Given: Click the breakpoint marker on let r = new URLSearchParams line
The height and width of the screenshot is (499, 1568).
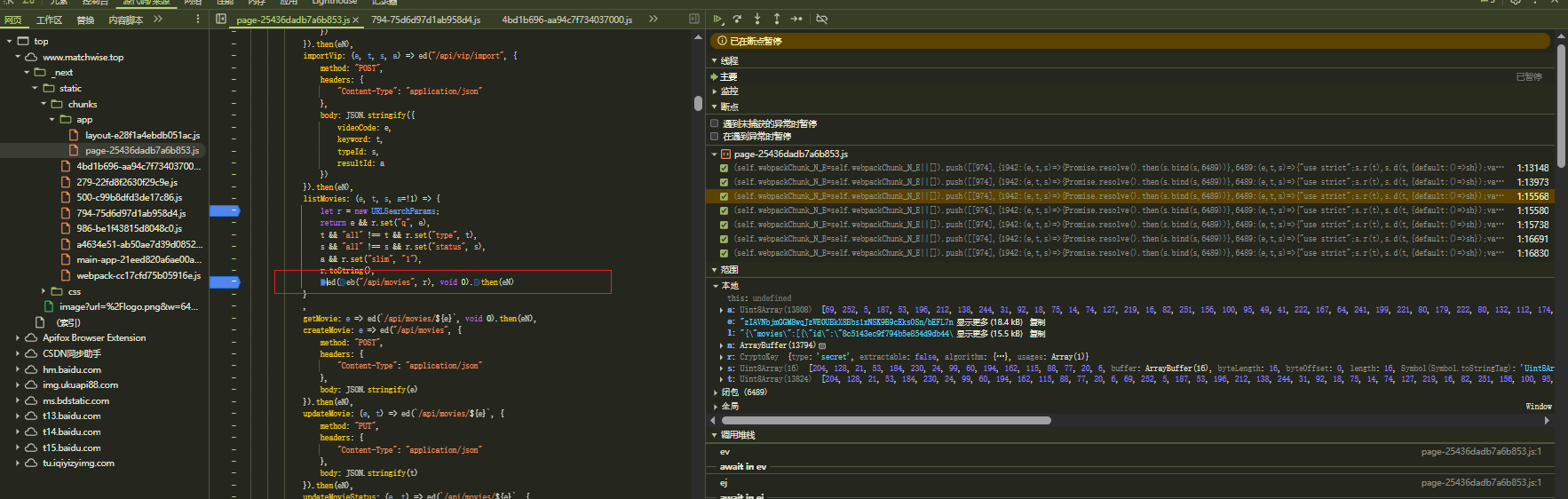Looking at the screenshot, I should (x=225, y=210).
